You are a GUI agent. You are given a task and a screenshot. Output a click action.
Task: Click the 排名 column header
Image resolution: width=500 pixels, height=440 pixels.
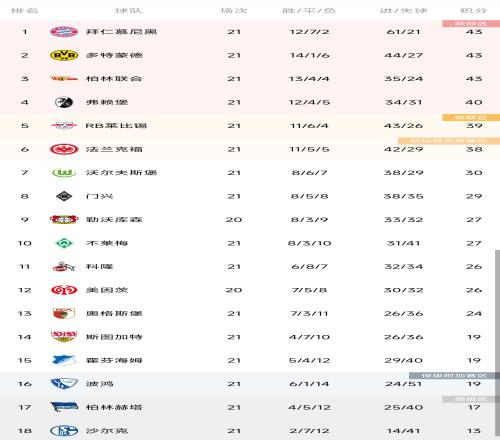pyautogui.click(x=24, y=10)
